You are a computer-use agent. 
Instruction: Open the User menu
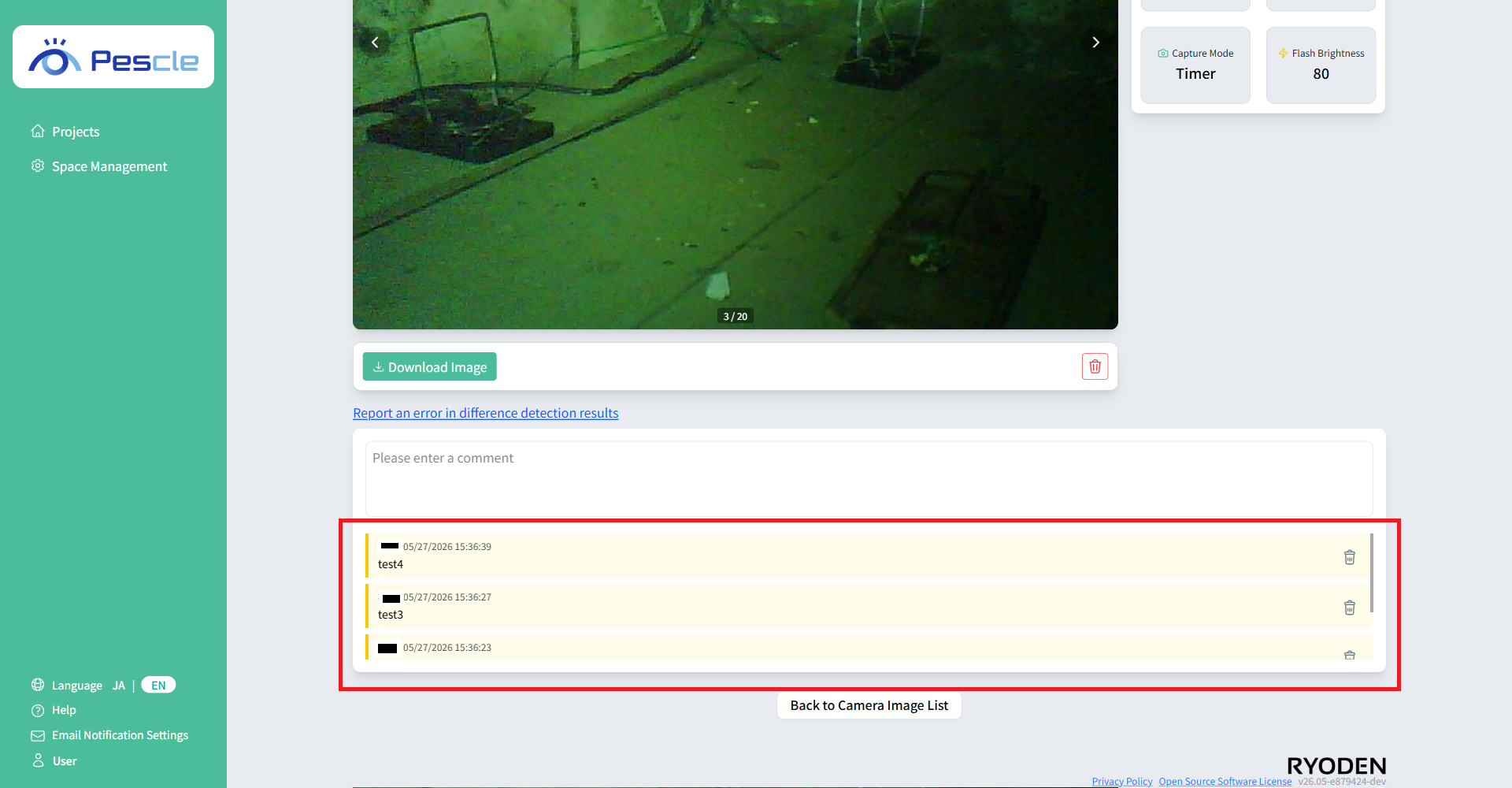pyautogui.click(x=65, y=761)
